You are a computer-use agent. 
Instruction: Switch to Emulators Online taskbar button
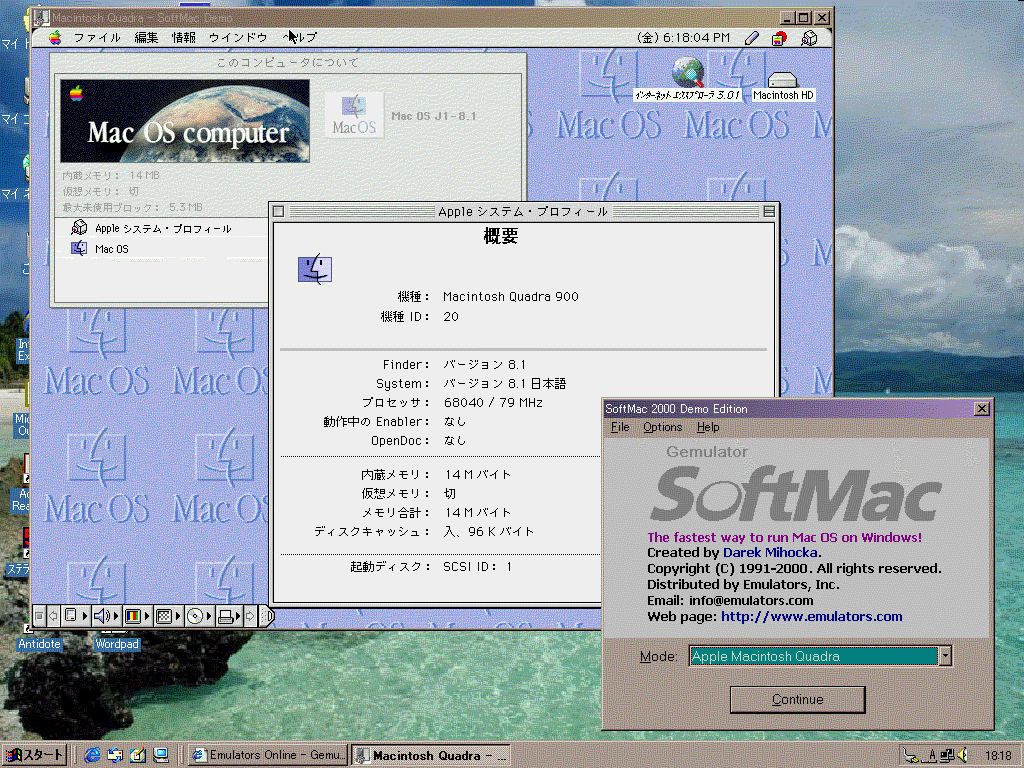click(x=268, y=755)
